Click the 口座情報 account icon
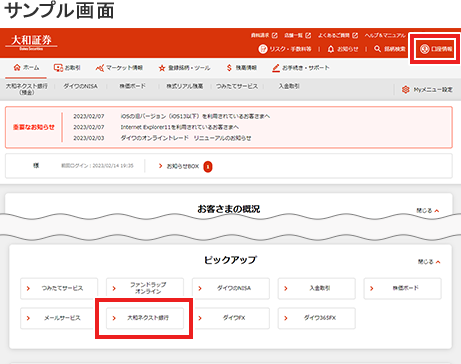This screenshot has height=364, width=461. 424,49
